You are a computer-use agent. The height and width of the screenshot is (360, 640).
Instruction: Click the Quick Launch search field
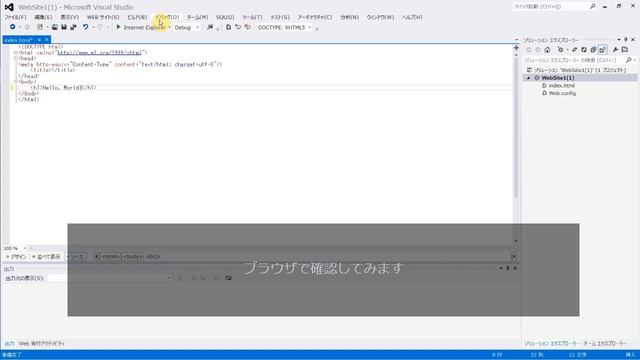pos(551,7)
